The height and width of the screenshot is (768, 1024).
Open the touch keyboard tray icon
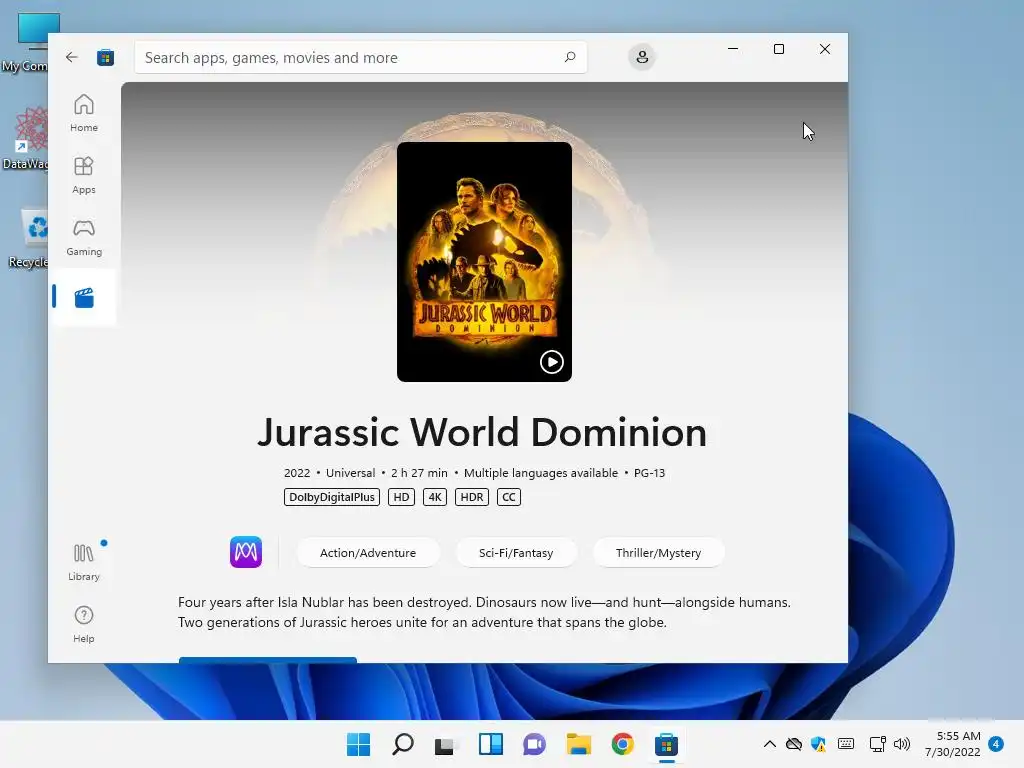coord(846,744)
